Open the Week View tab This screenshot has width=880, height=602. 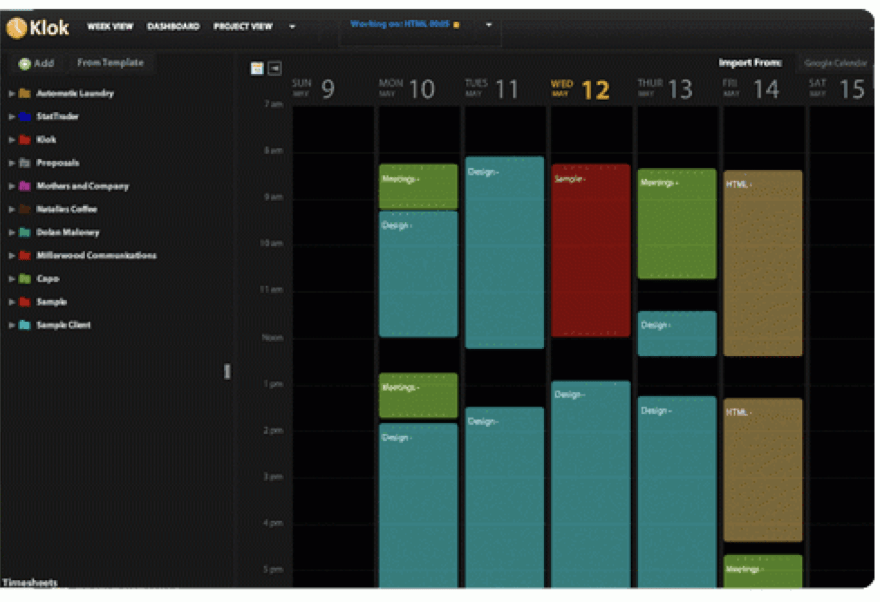[x=110, y=26]
